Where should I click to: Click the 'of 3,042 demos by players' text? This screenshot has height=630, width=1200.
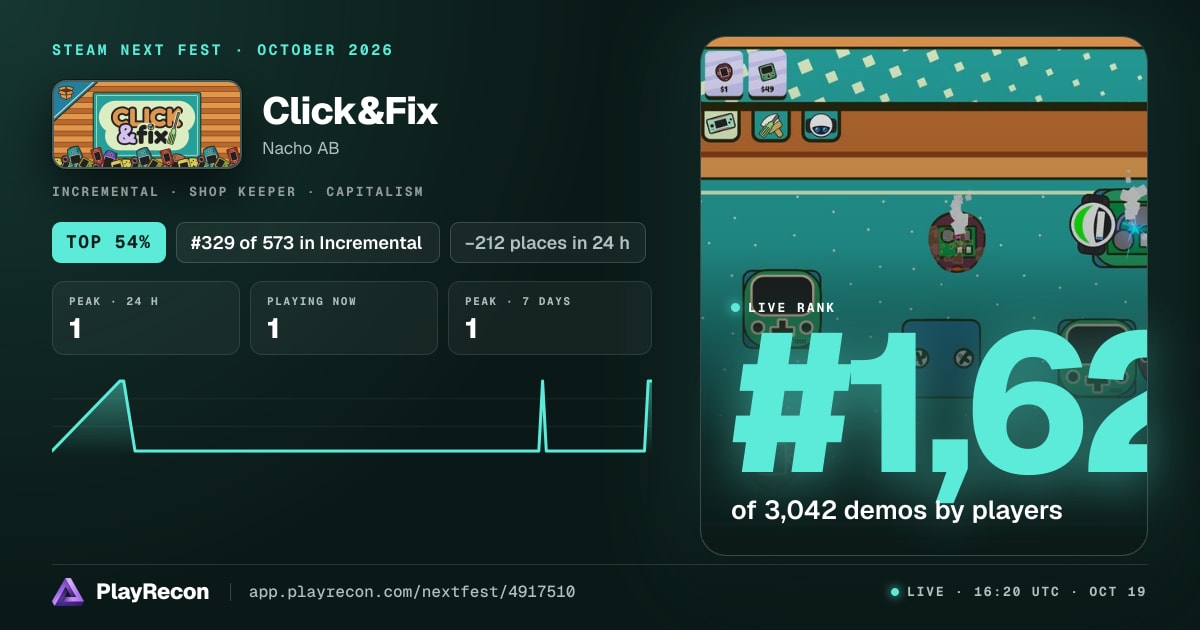[896, 510]
